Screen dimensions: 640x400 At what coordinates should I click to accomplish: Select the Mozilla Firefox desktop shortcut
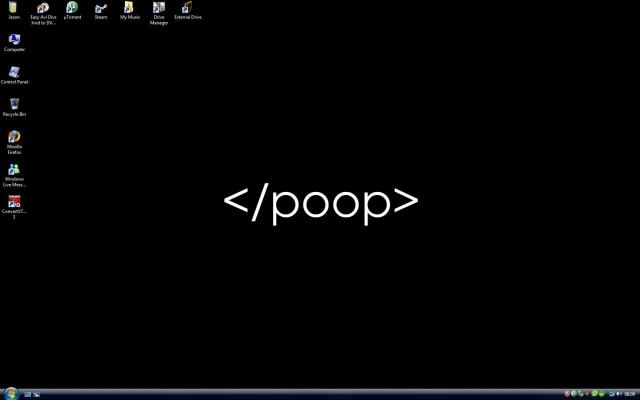click(14, 142)
